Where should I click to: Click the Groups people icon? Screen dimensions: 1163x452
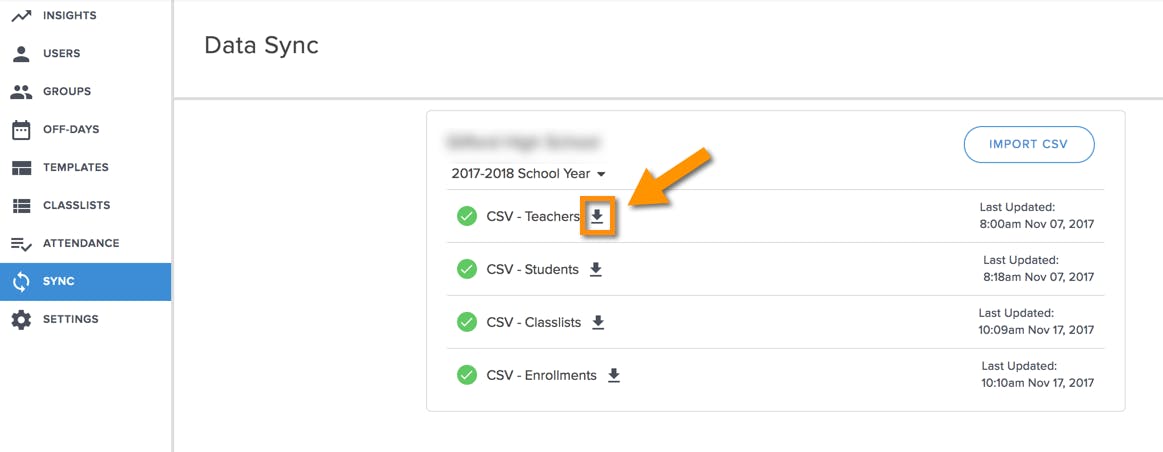tap(22, 92)
